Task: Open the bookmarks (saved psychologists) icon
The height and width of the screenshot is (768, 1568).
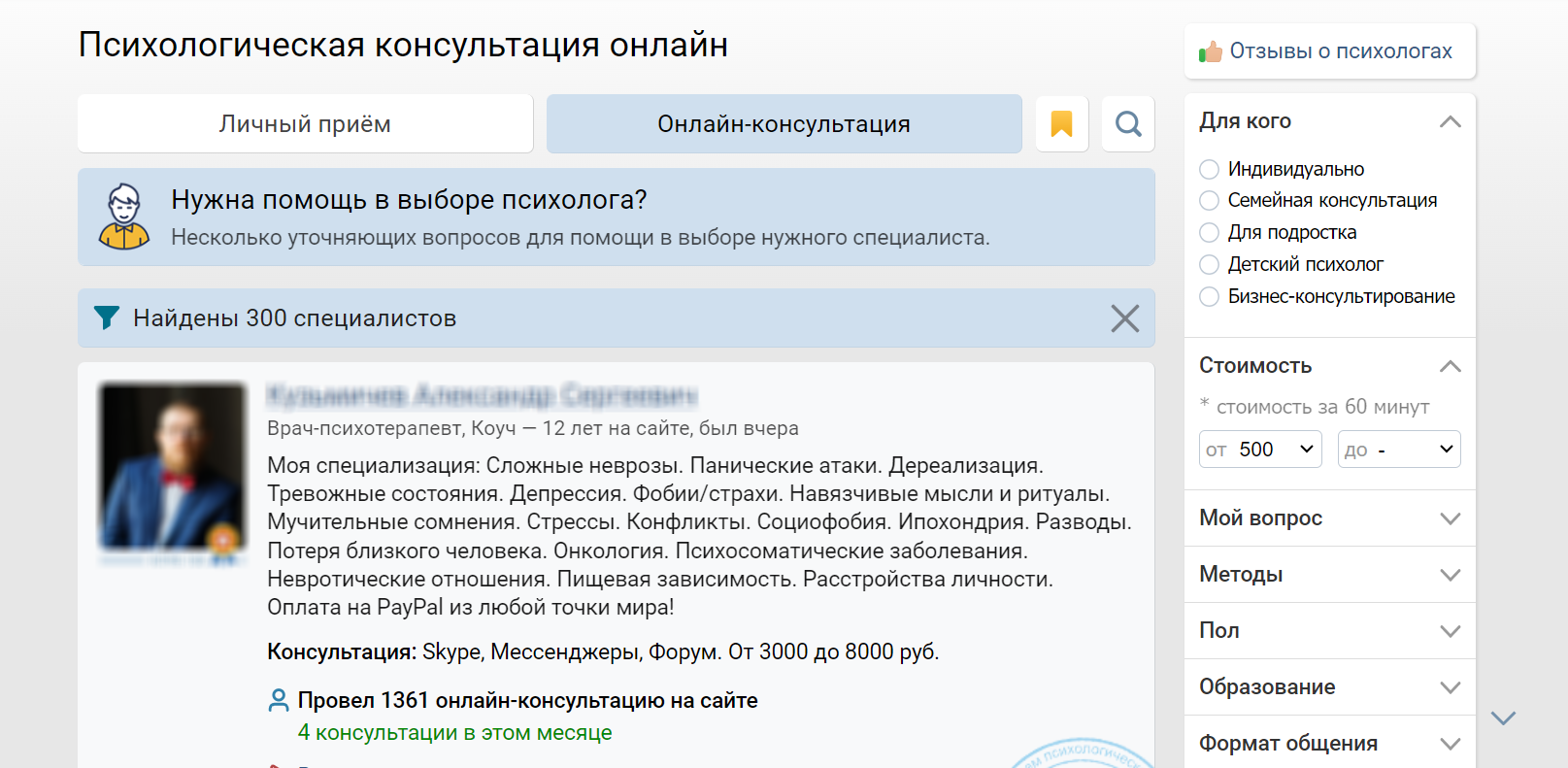Action: pyautogui.click(x=1061, y=123)
